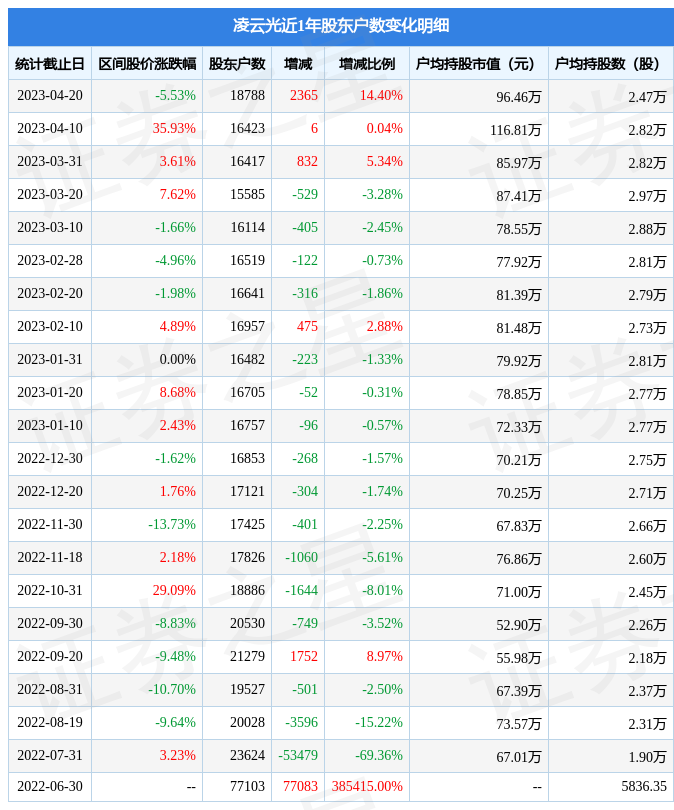The image size is (674, 810).
Task: Select the date cell 2022-09-20
Action: 50,657
